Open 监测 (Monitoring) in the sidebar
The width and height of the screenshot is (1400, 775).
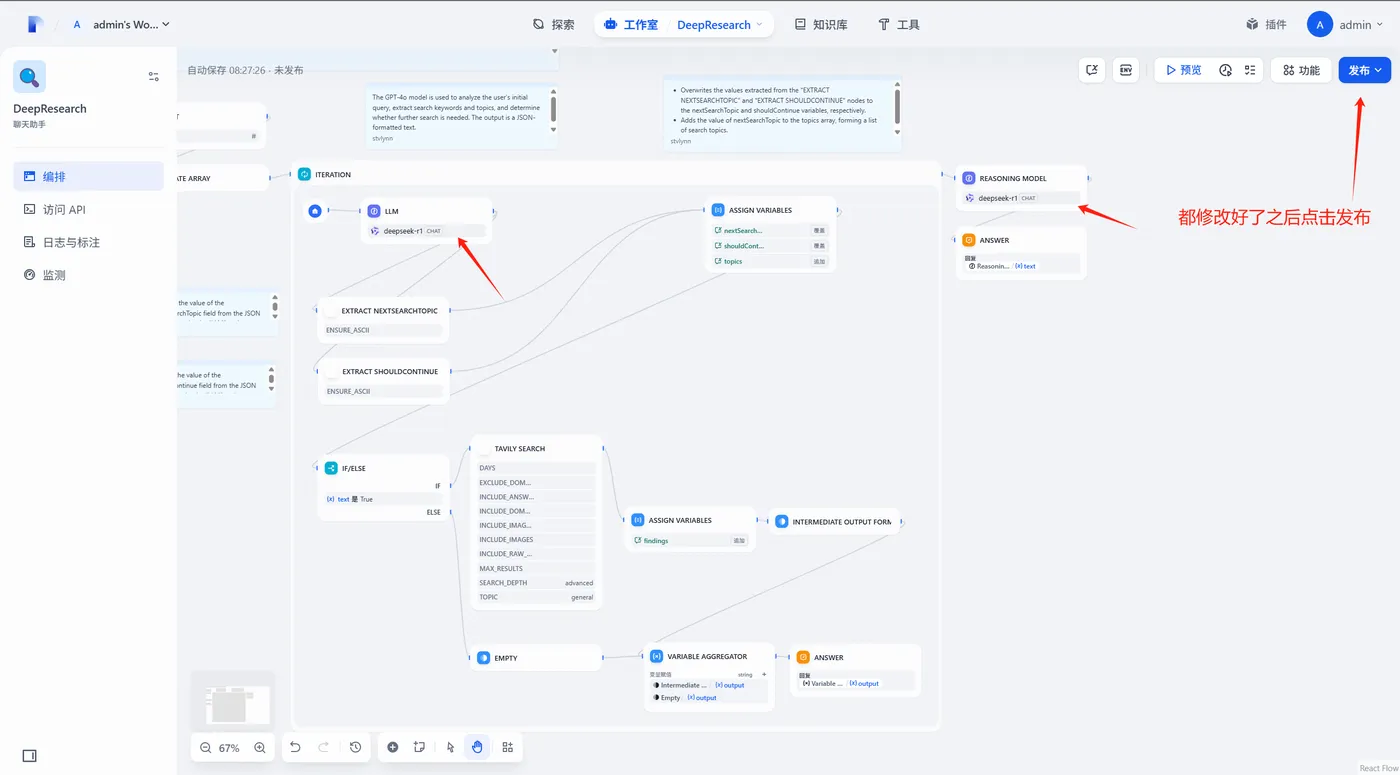pyautogui.click(x=88, y=275)
